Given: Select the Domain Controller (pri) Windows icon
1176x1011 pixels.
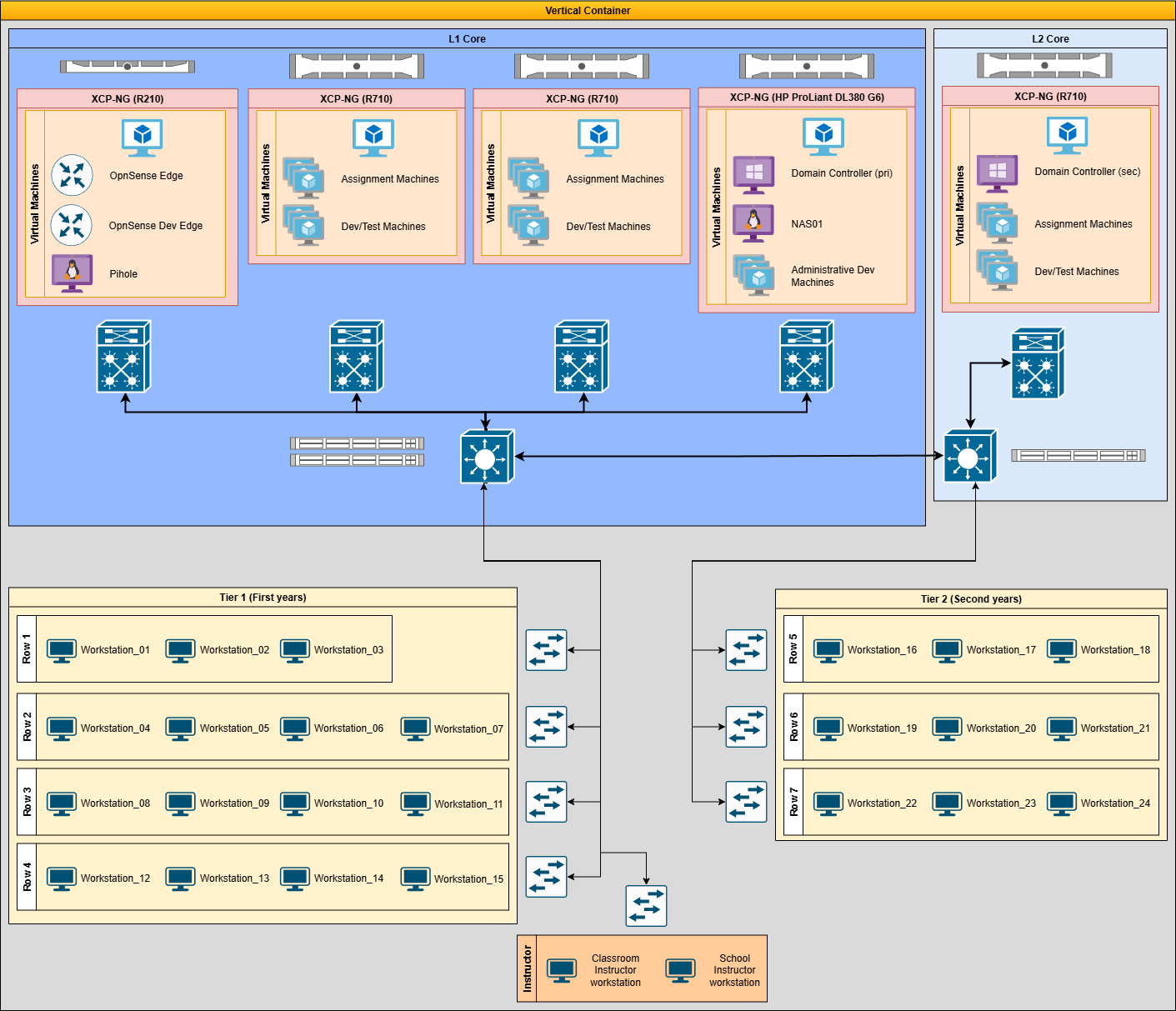Looking at the screenshot, I should pos(753,174).
